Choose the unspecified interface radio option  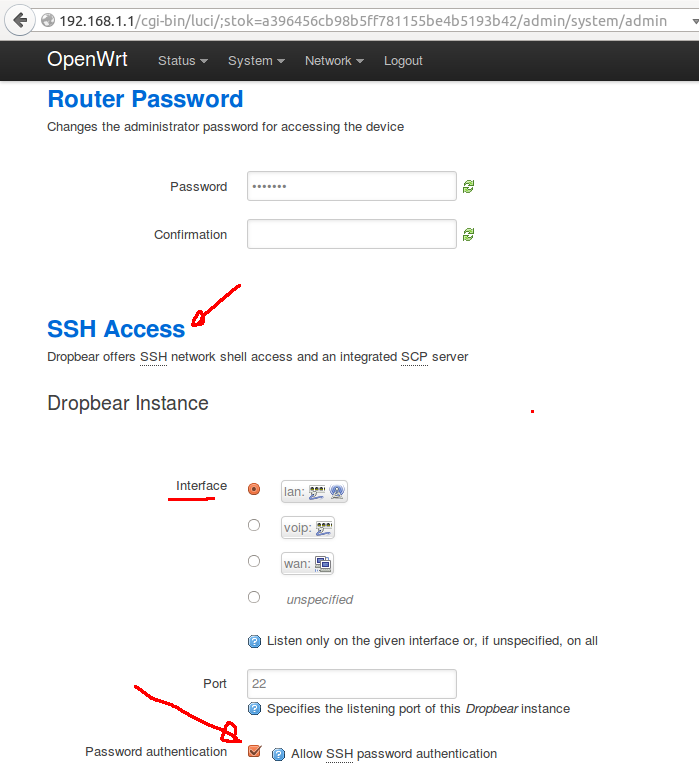(x=254, y=597)
